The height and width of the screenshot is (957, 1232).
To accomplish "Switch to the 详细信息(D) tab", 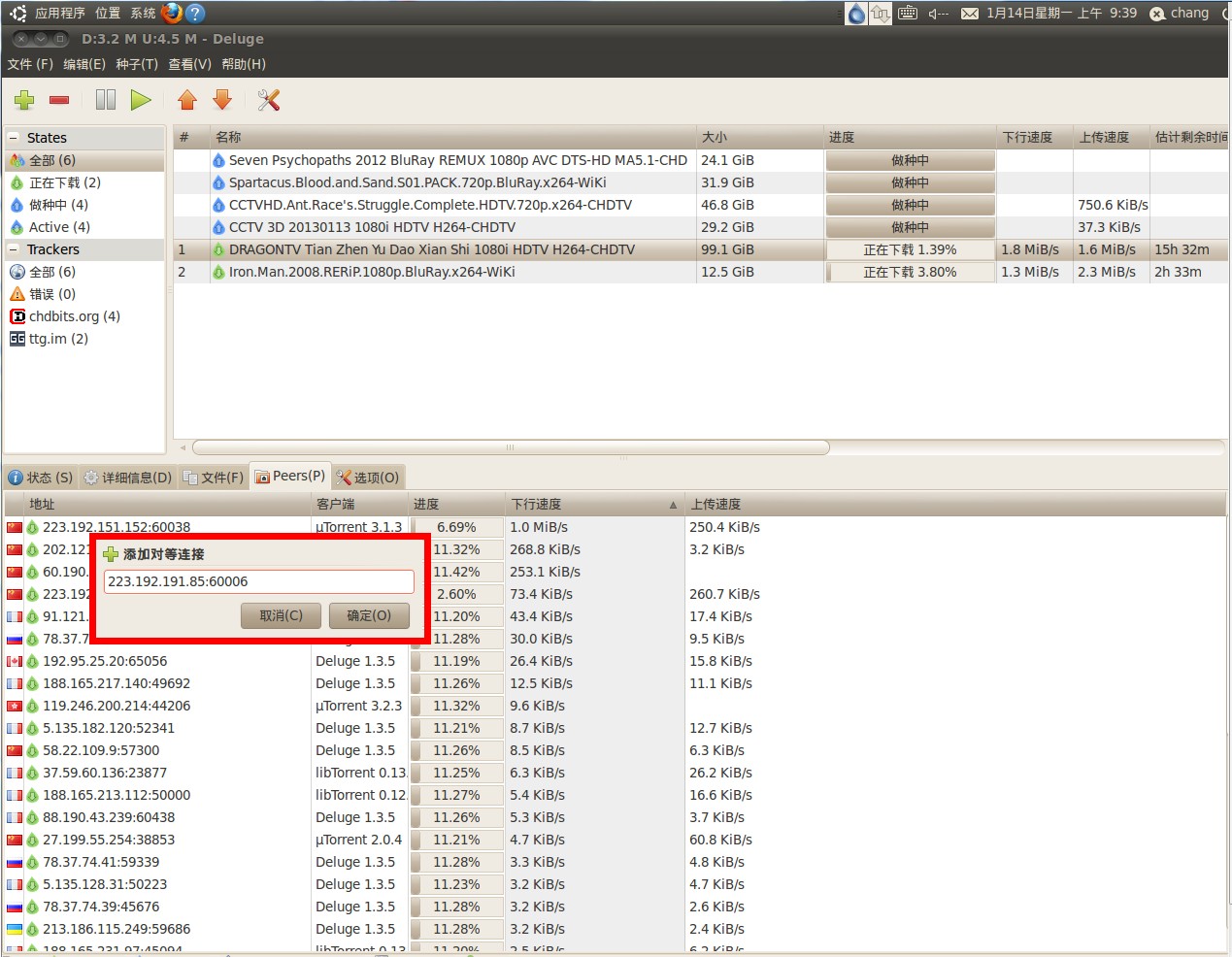I will point(128,477).
